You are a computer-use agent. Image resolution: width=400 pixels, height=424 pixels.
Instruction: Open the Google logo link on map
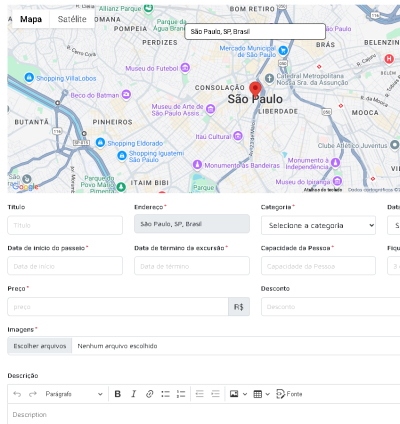tap(25, 187)
